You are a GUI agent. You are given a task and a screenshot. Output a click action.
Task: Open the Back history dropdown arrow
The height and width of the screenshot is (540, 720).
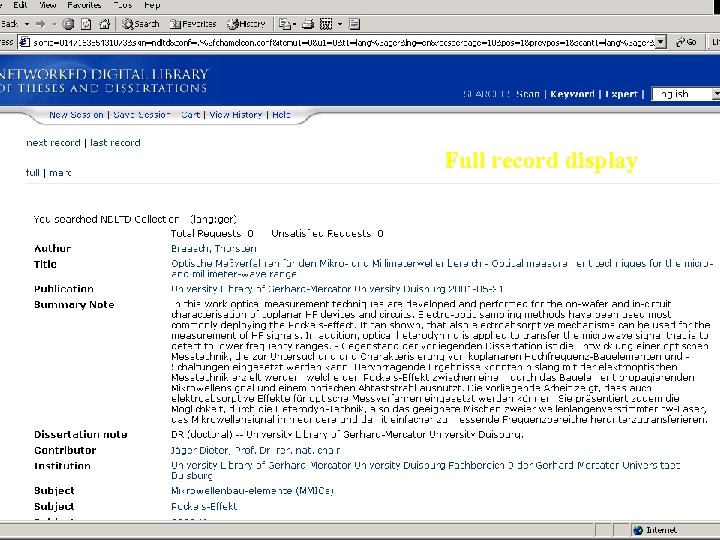tap(27, 24)
